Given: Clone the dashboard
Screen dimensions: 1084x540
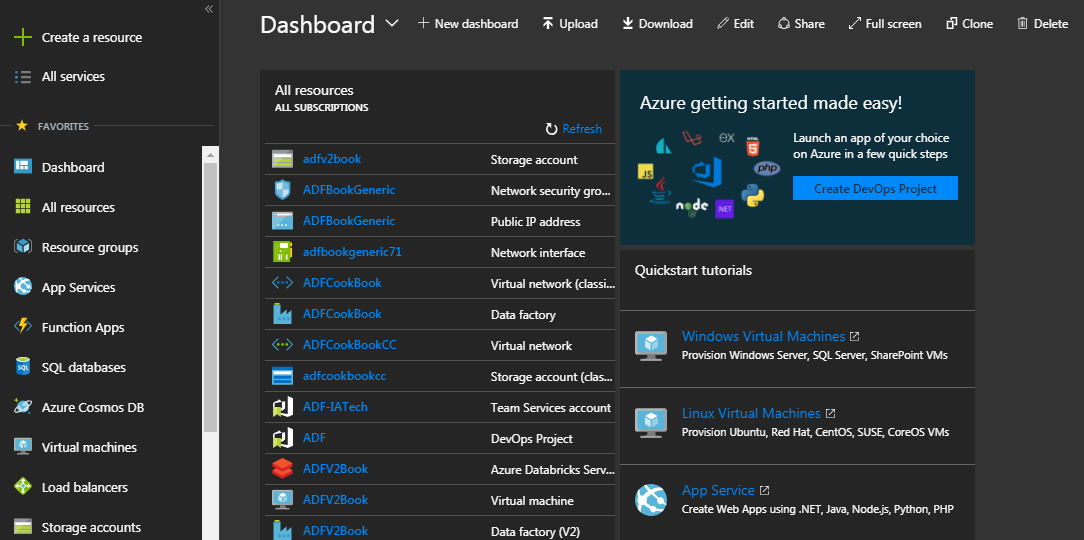Looking at the screenshot, I should click(969, 24).
